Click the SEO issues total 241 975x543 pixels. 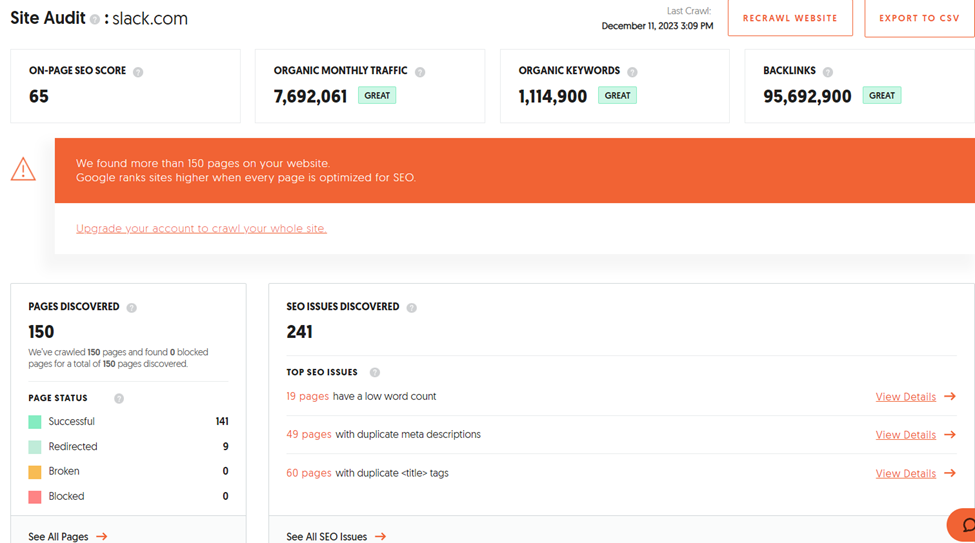click(299, 332)
